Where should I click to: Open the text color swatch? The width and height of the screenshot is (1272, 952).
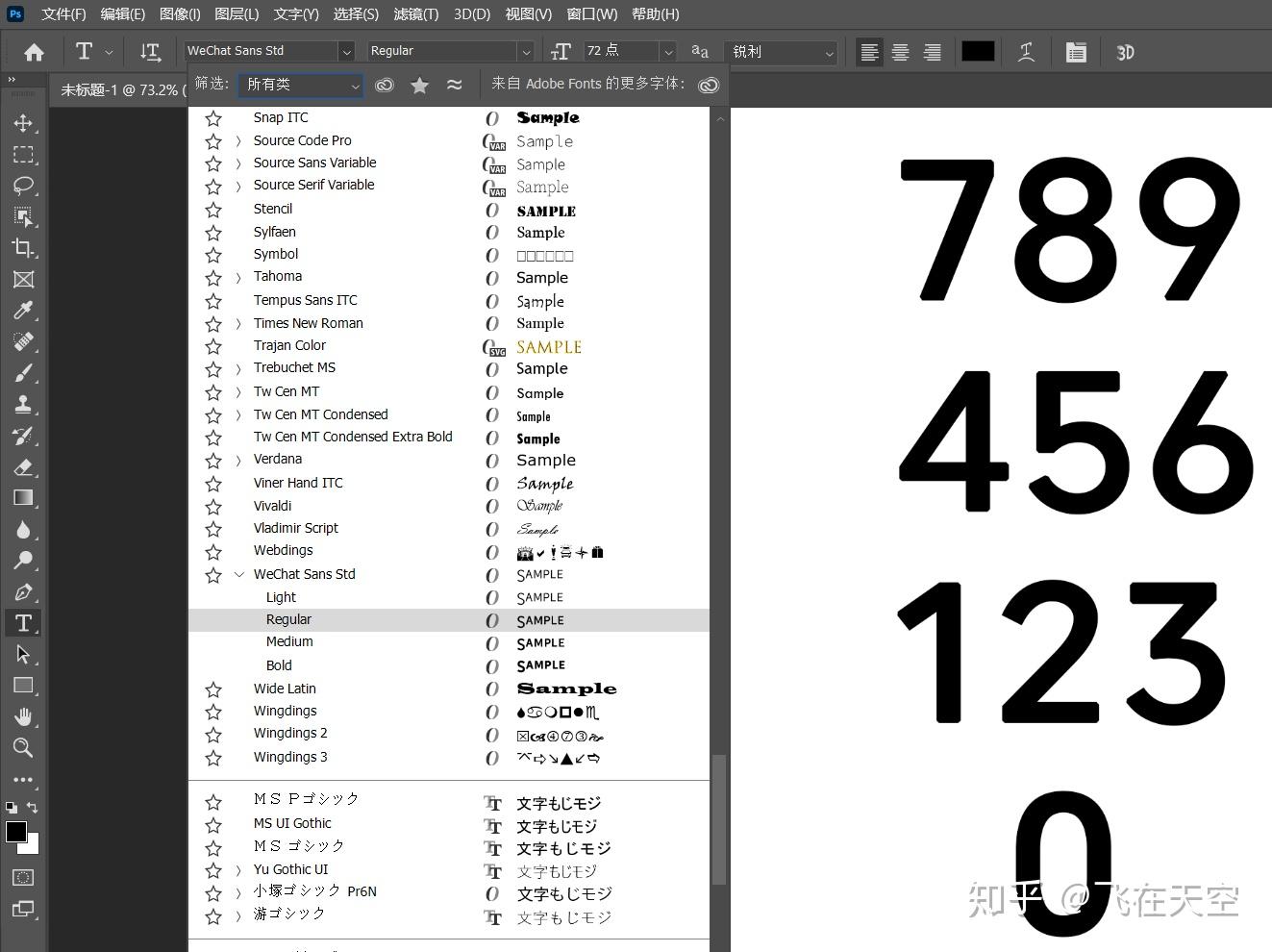tap(978, 51)
